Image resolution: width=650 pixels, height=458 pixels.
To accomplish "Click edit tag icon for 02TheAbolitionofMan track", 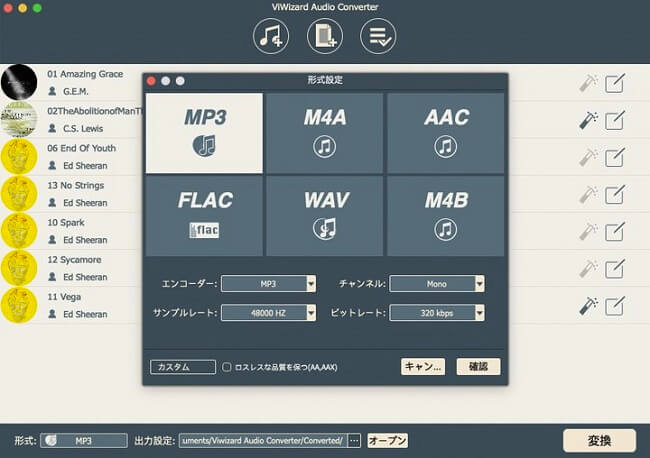I will click(x=614, y=120).
